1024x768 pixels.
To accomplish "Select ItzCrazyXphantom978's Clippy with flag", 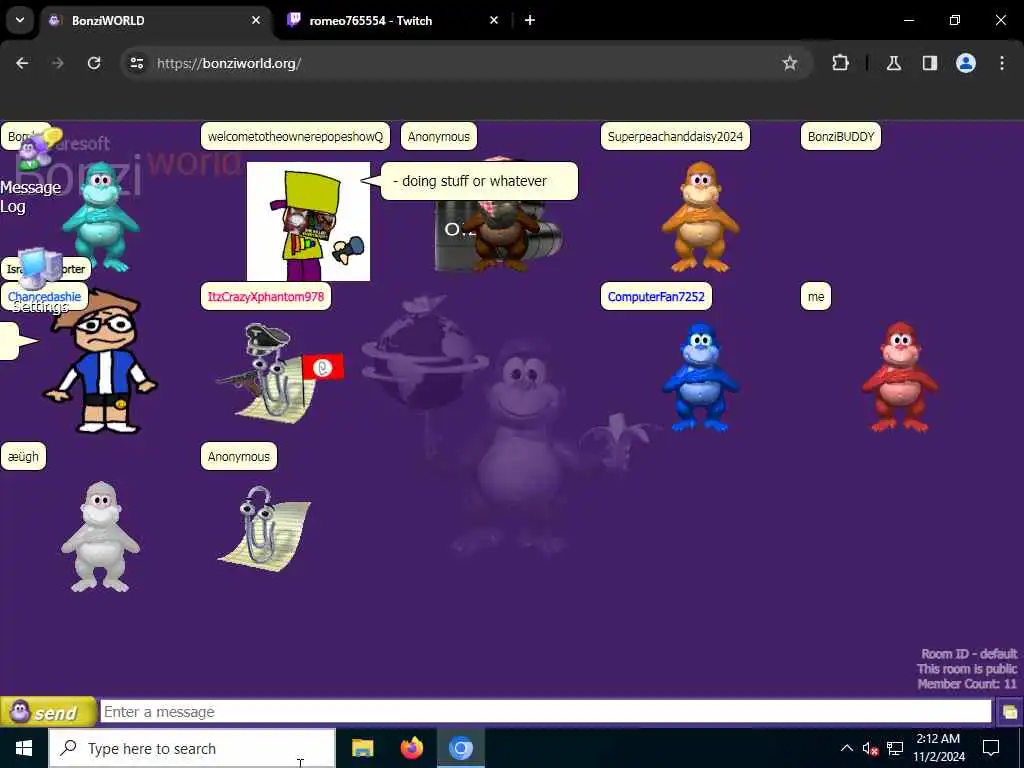I will tap(280, 372).
